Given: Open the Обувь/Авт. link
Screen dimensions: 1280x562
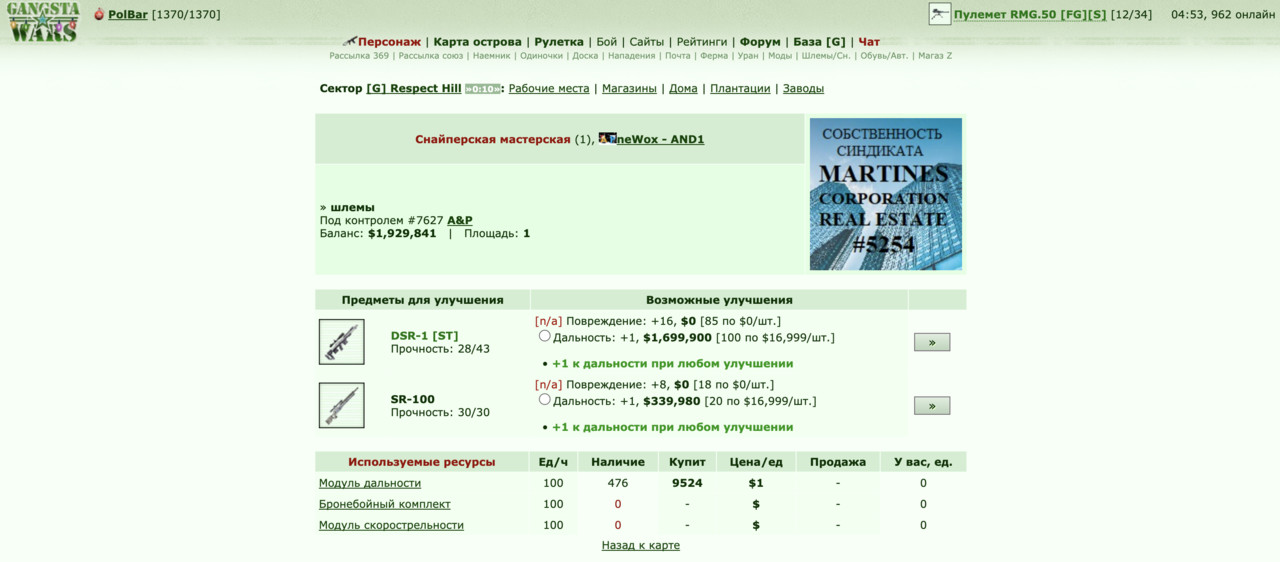Looking at the screenshot, I should 885,56.
